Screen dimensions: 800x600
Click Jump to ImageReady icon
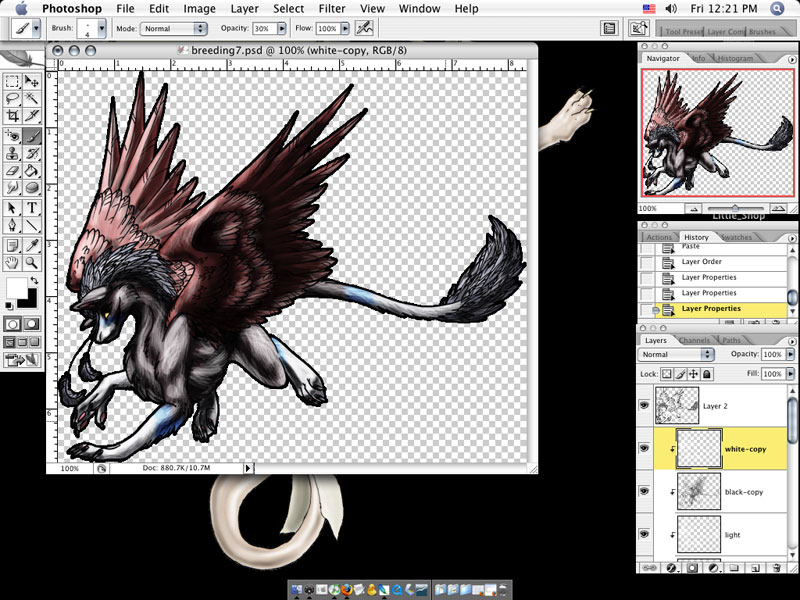coord(22,360)
